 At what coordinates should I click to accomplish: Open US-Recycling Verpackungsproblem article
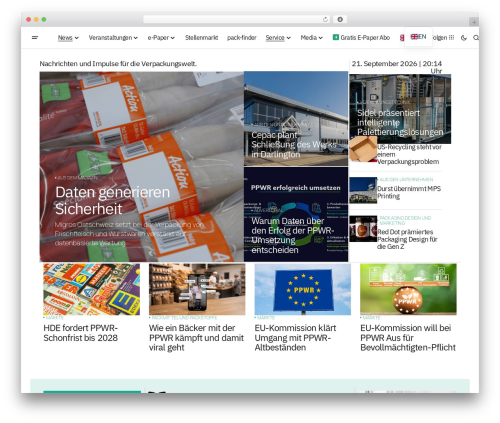pos(409,154)
